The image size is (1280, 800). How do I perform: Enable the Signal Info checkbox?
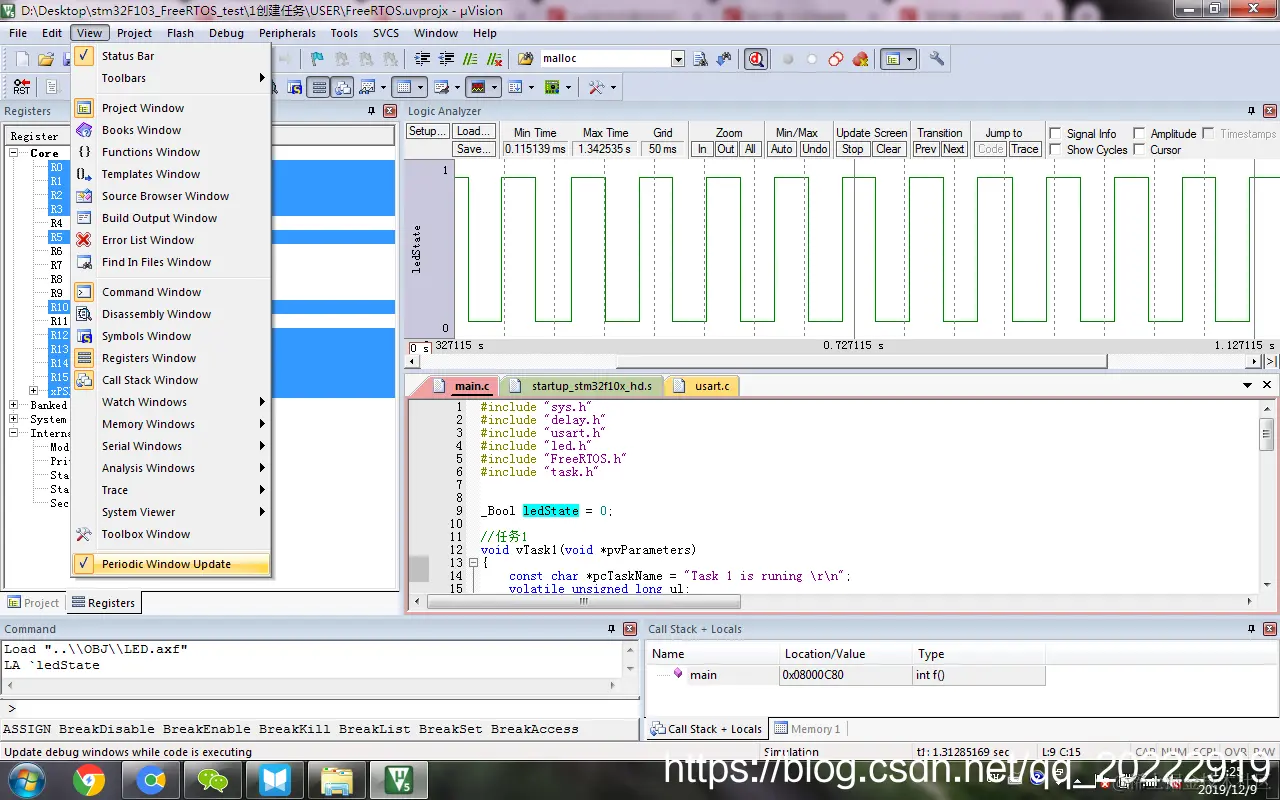[1054, 133]
